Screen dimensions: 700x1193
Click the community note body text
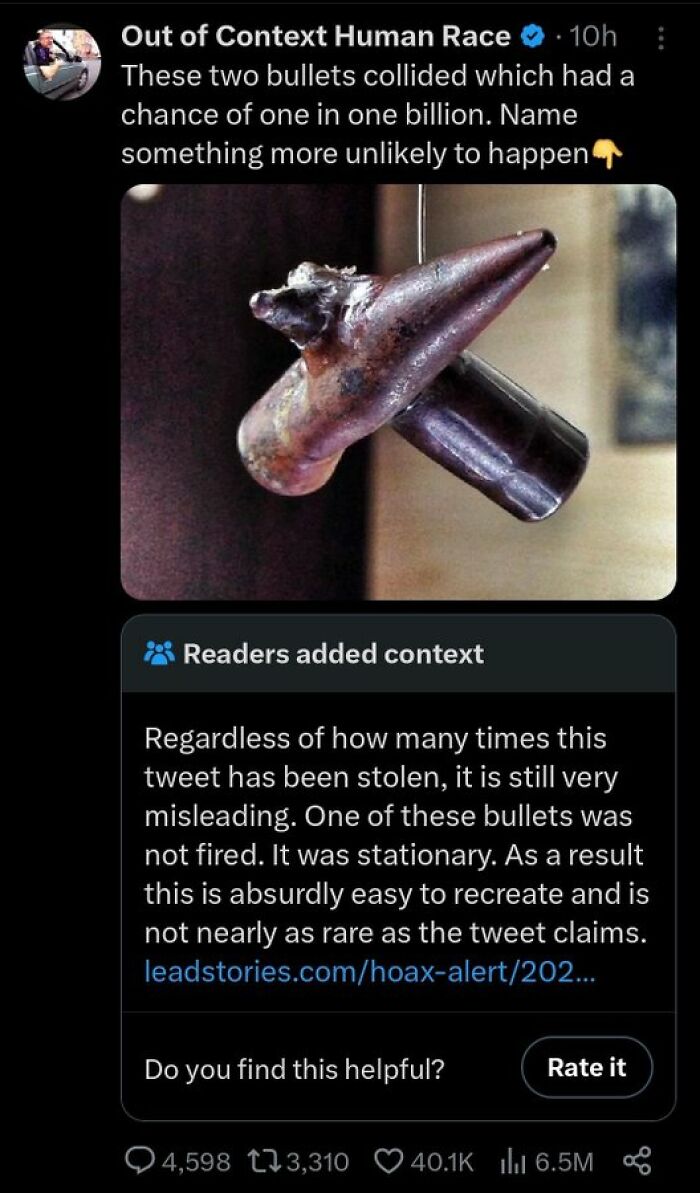(396, 835)
